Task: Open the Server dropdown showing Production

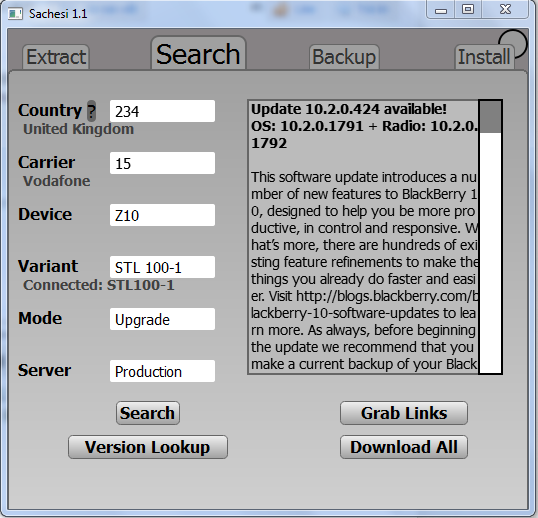Action: point(162,371)
